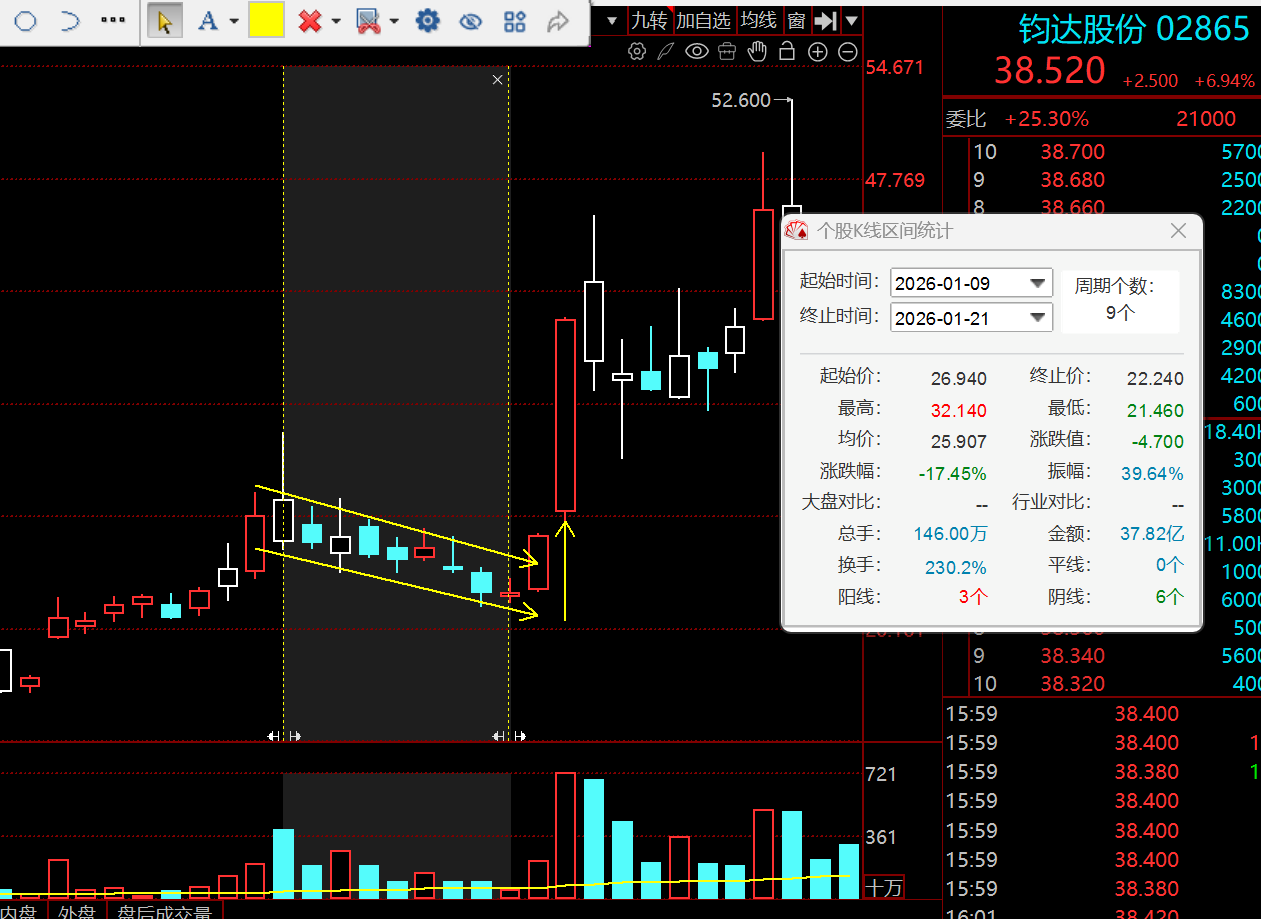Open dropdown arrow beside text tool
Image resolution: width=1261 pixels, height=919 pixels.
234,21
